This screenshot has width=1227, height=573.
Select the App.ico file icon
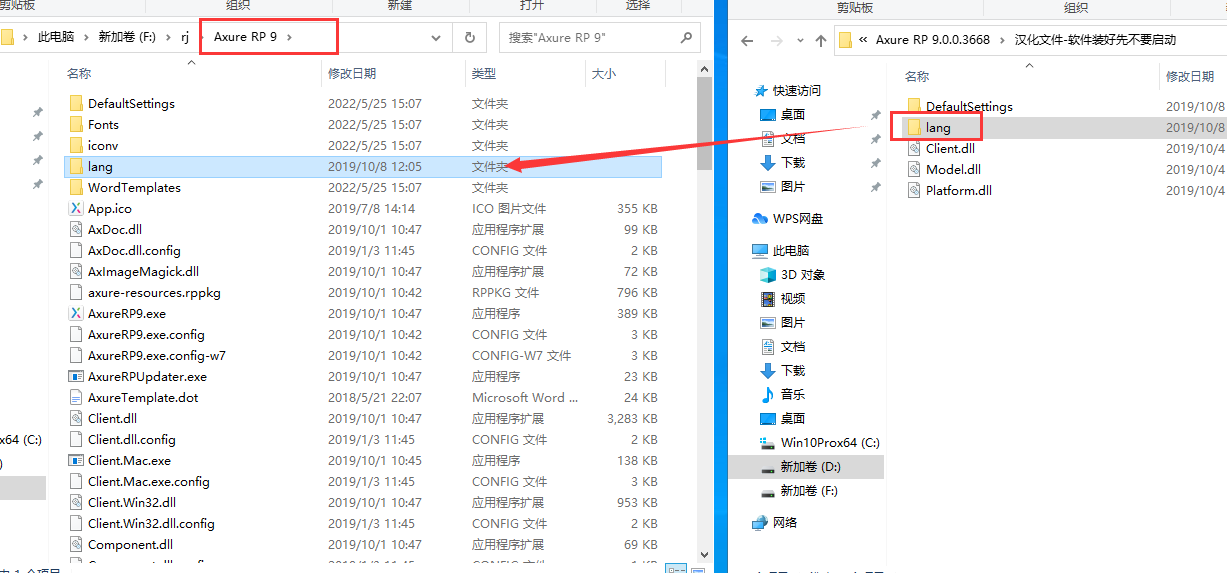(x=76, y=209)
